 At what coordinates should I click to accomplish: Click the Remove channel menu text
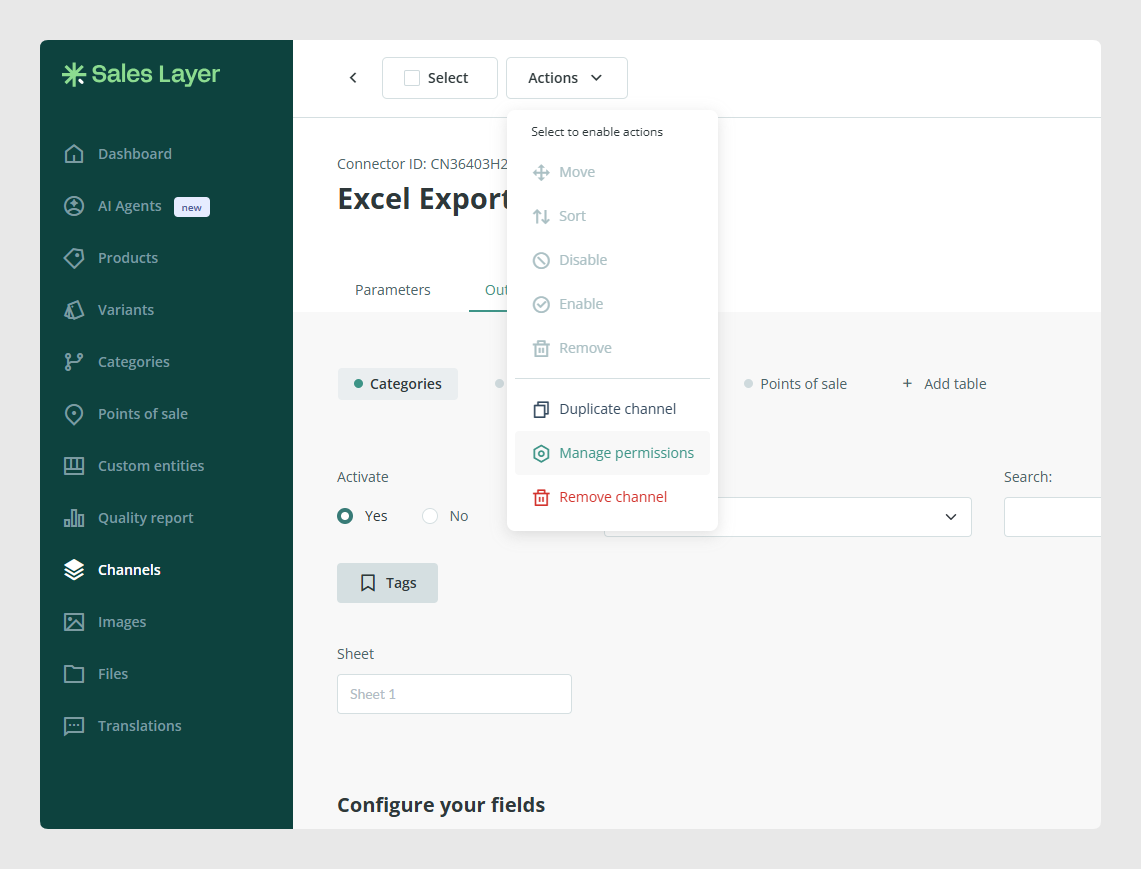coord(613,497)
